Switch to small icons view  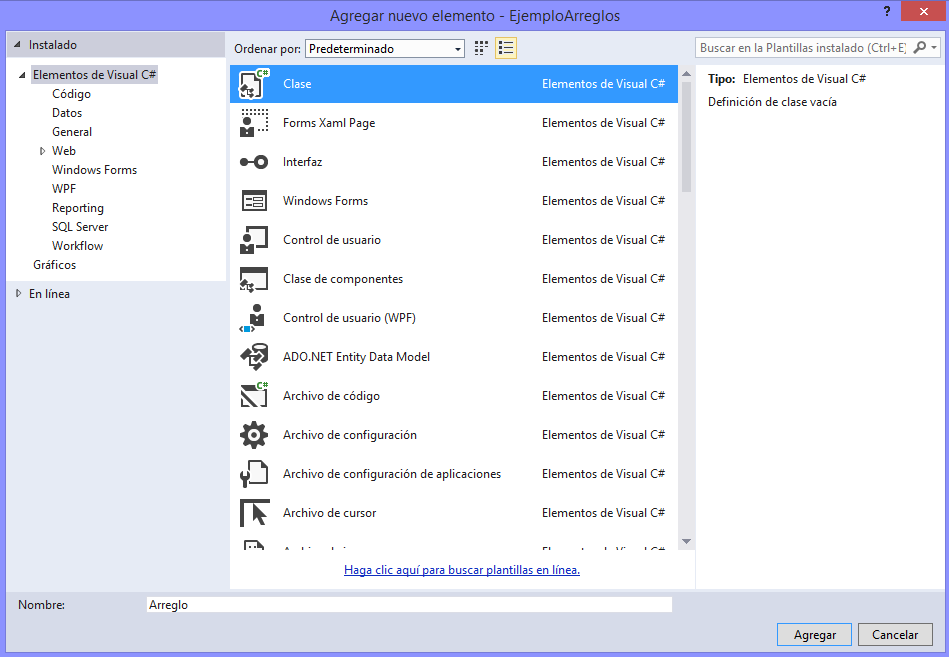click(x=481, y=48)
